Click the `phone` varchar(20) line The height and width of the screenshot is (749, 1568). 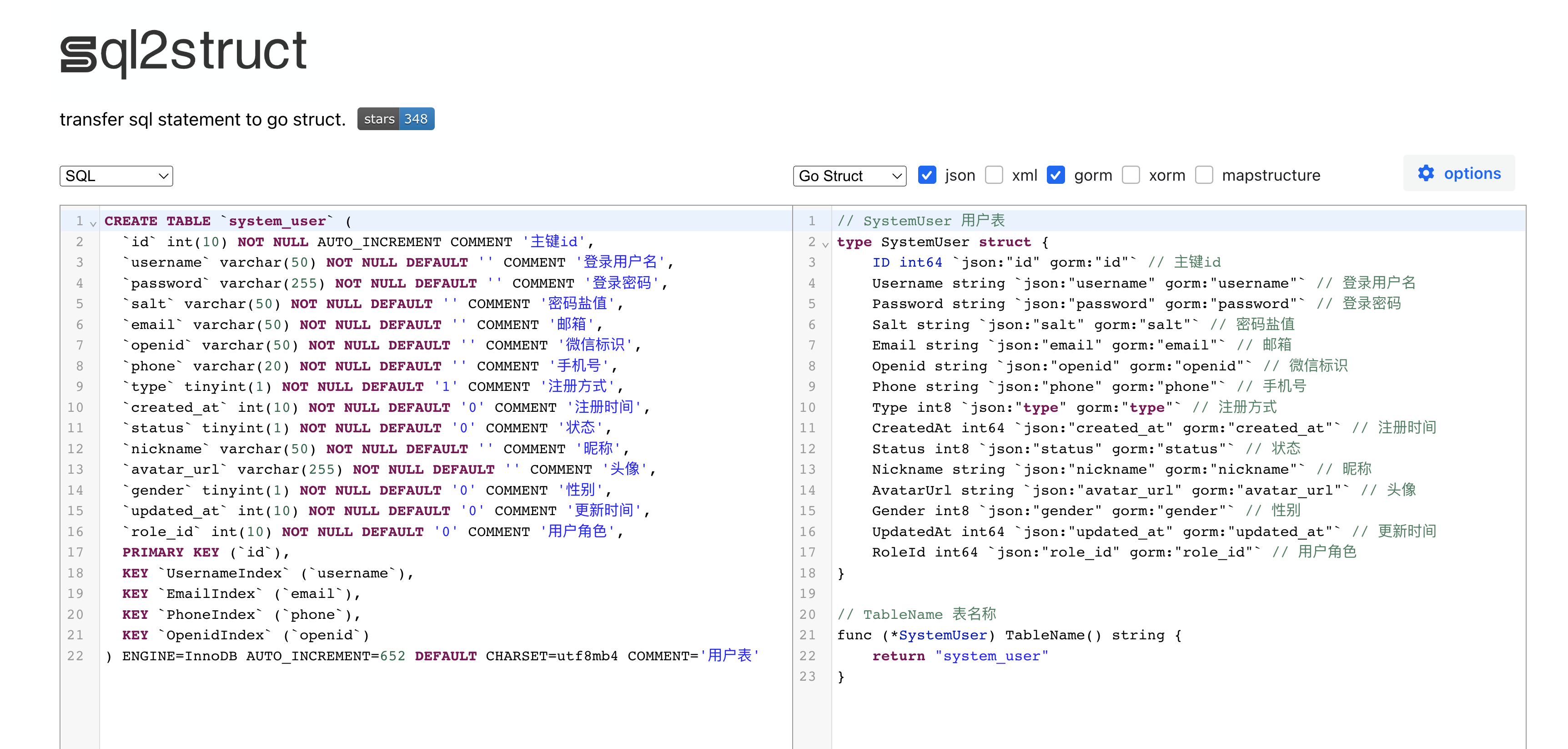[370, 366]
